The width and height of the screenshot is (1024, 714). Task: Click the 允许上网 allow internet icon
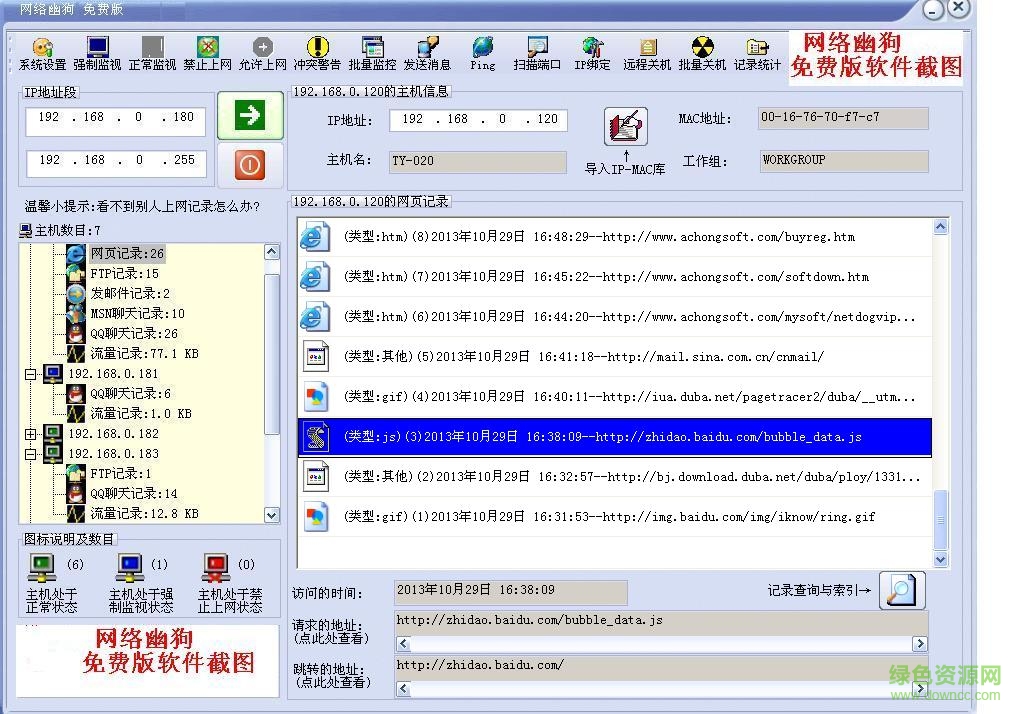tap(262, 54)
